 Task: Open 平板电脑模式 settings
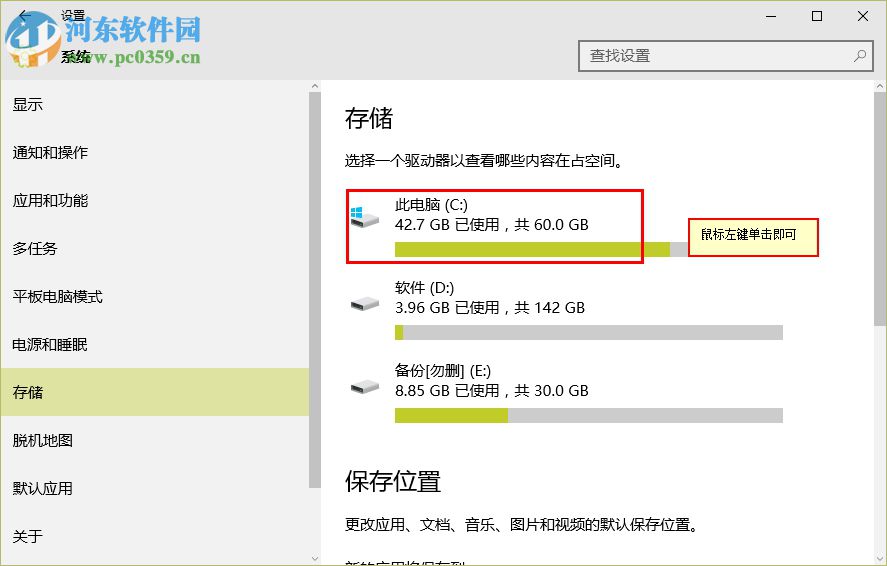click(x=155, y=296)
